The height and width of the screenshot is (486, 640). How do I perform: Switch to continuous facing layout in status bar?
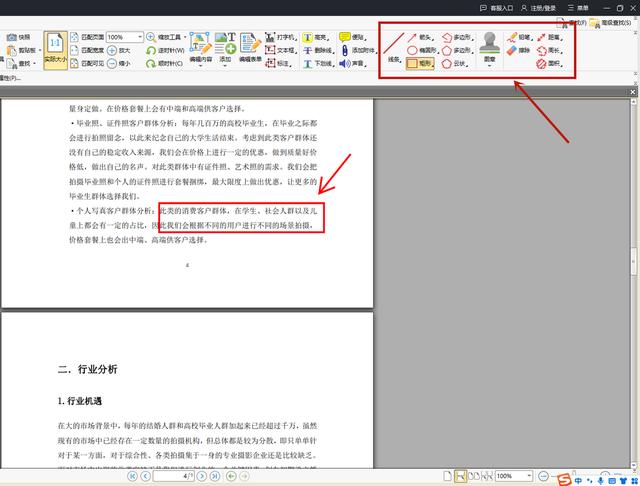[x=487, y=476]
